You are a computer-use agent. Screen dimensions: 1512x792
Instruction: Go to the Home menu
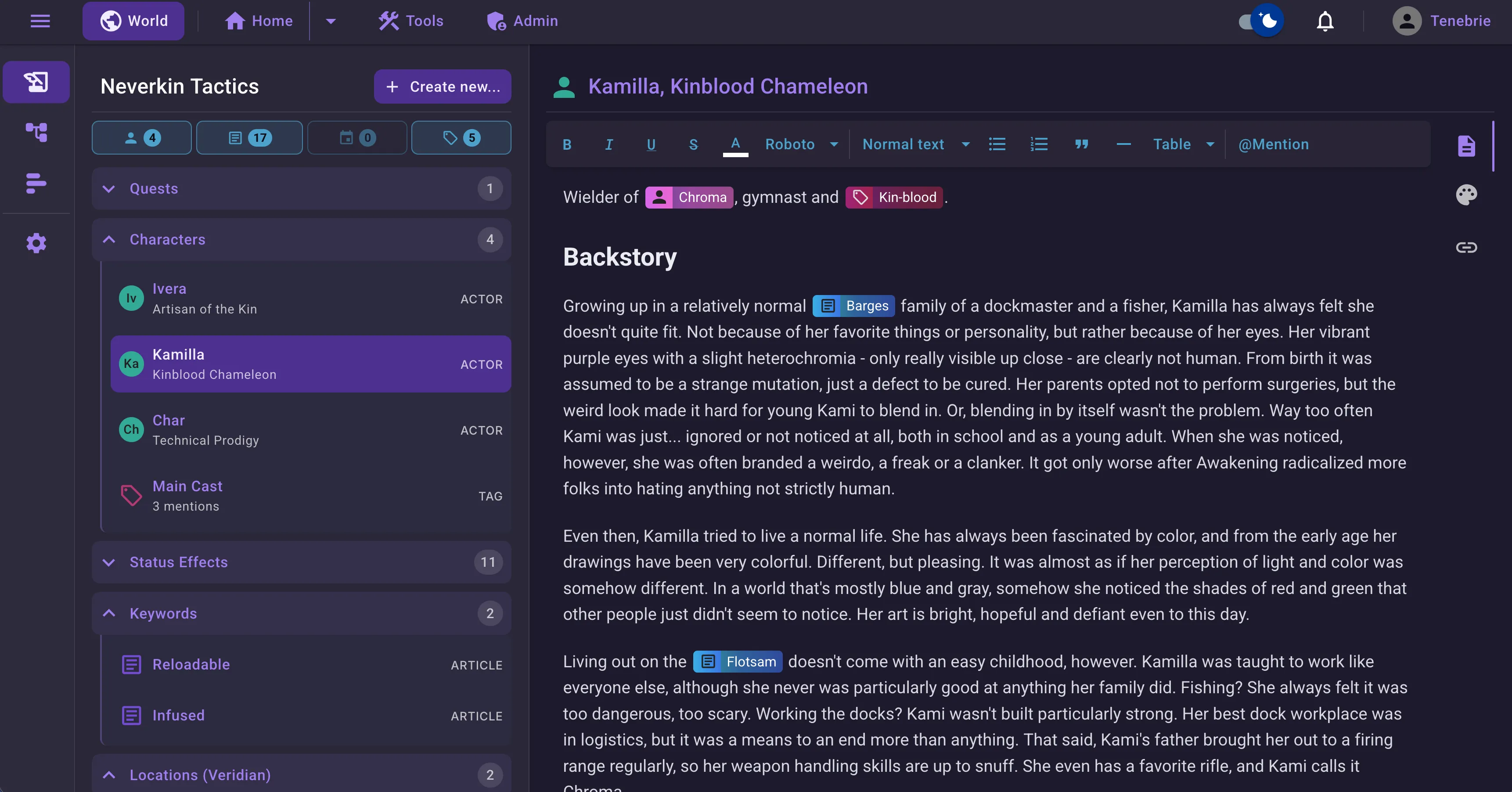click(259, 21)
